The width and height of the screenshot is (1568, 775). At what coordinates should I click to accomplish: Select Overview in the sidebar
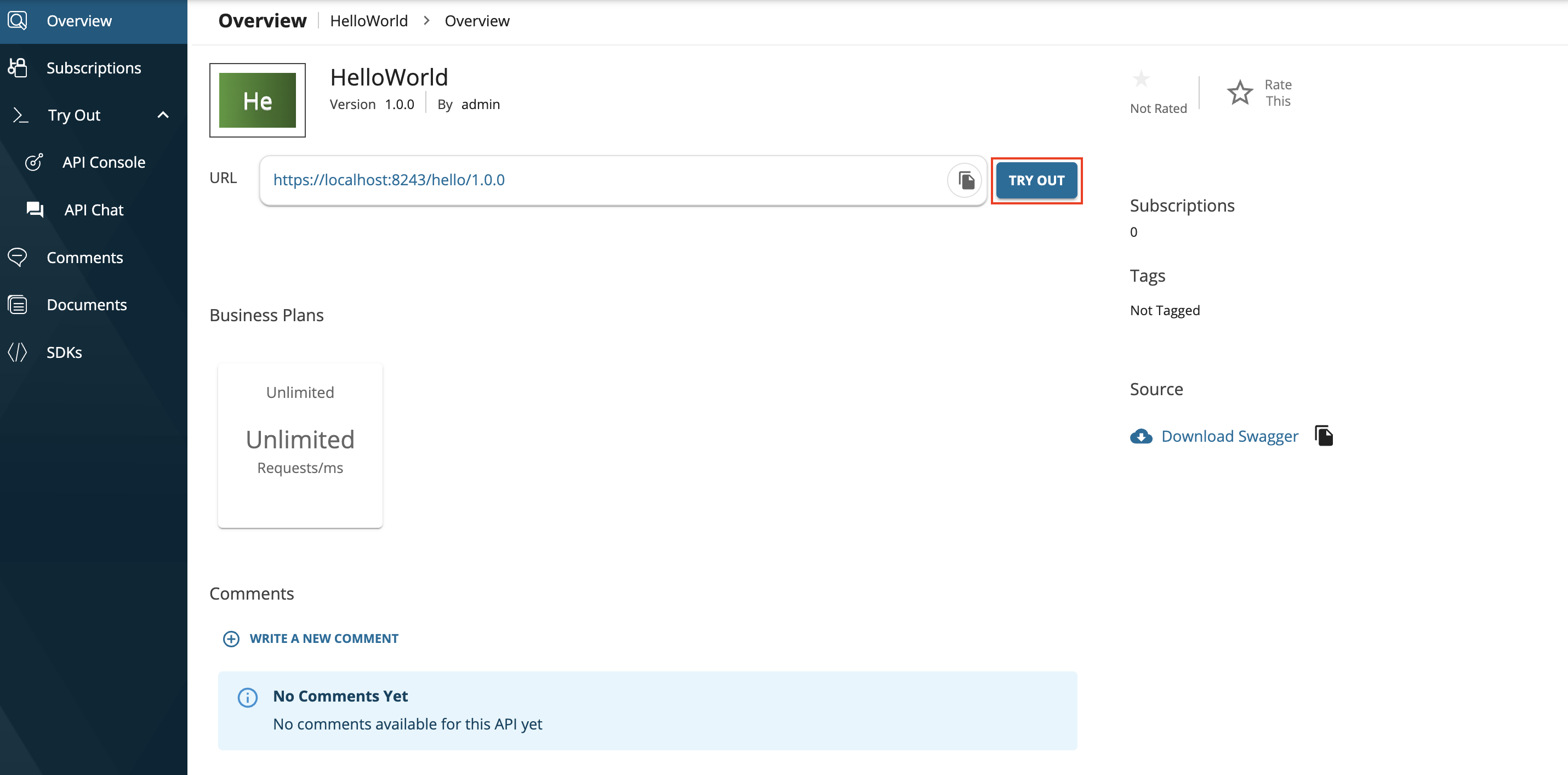click(x=79, y=21)
